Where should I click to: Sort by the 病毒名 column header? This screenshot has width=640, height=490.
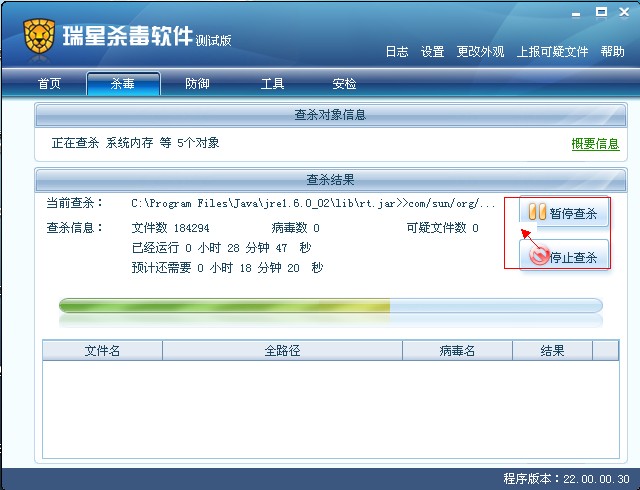457,350
